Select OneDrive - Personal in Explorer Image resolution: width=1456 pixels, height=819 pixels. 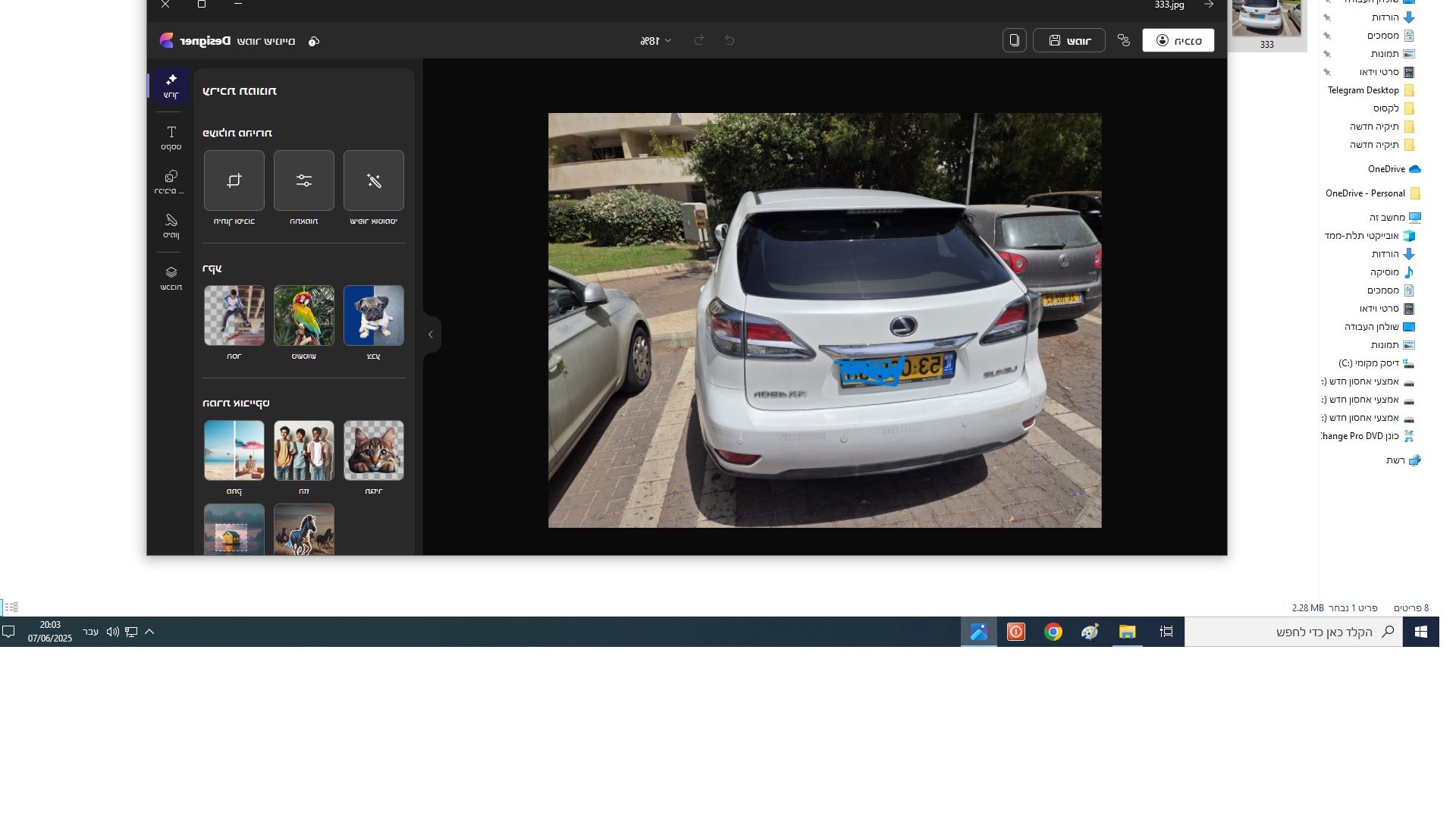pyautogui.click(x=1373, y=193)
